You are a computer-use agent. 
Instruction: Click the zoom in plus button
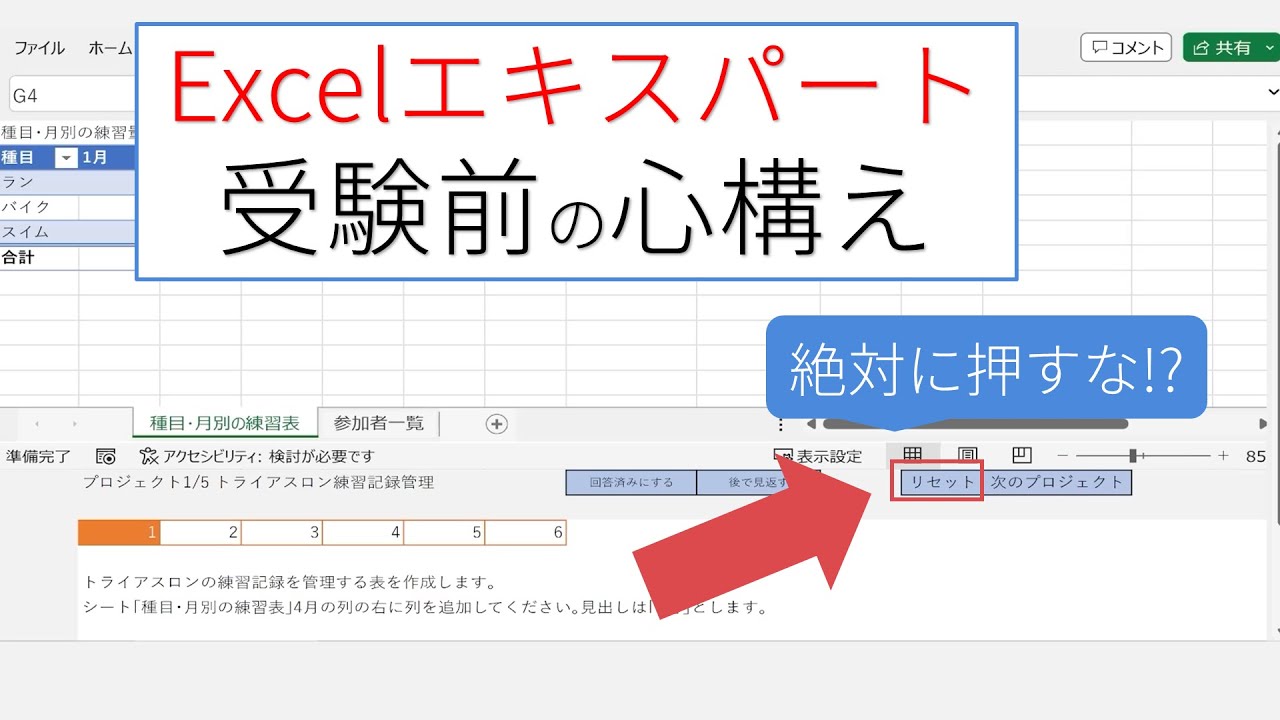coord(1223,456)
